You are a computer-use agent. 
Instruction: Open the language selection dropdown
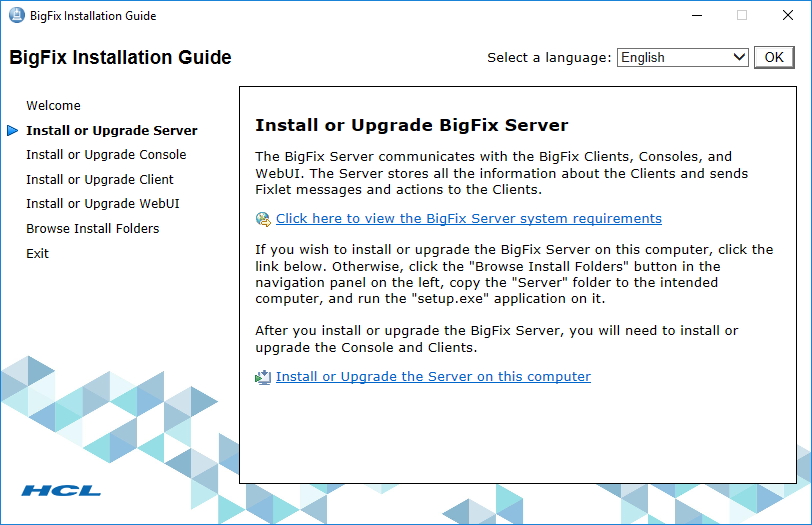click(x=682, y=57)
